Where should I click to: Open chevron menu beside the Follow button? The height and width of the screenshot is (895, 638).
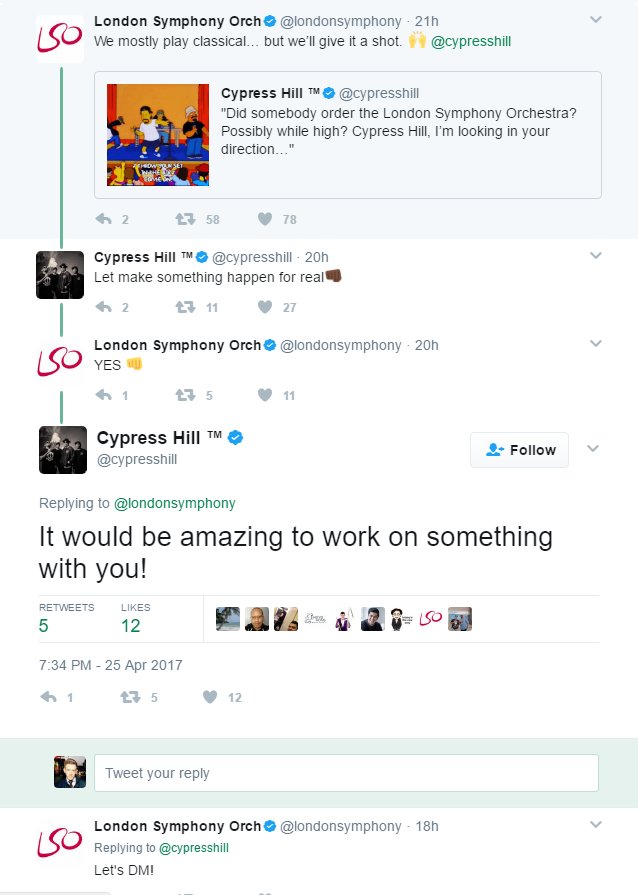(594, 449)
